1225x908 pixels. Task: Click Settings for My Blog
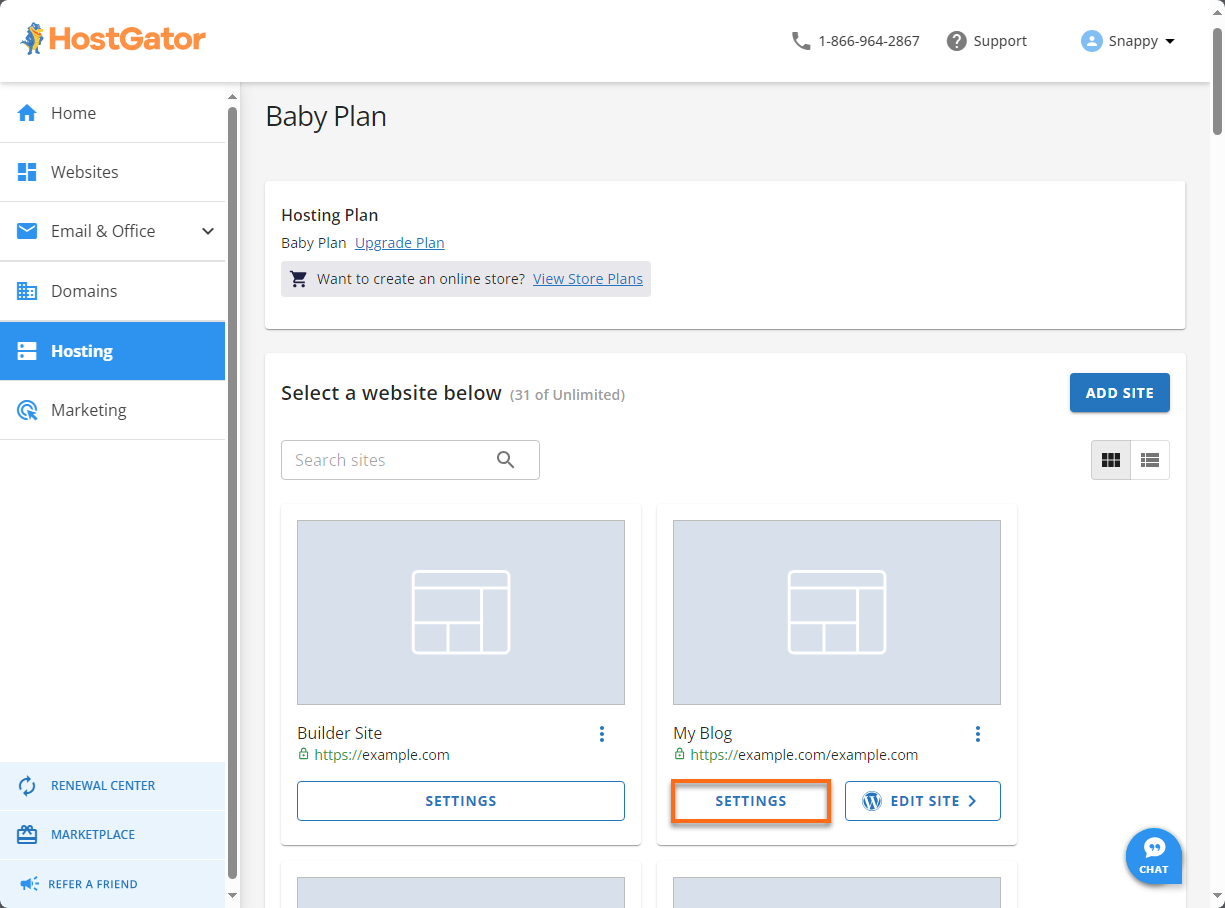point(750,800)
